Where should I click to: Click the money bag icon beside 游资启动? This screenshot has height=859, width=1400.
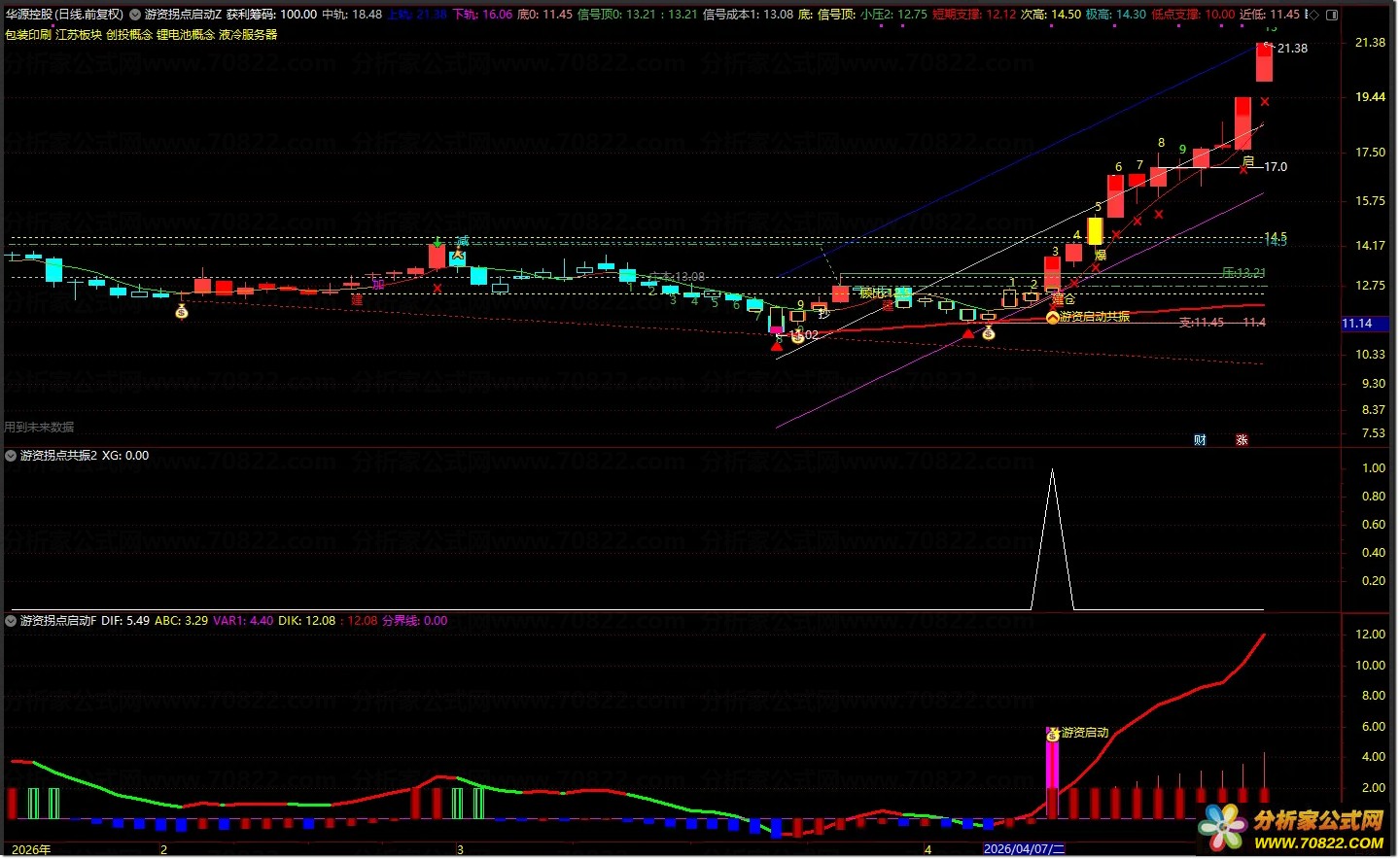point(1052,736)
